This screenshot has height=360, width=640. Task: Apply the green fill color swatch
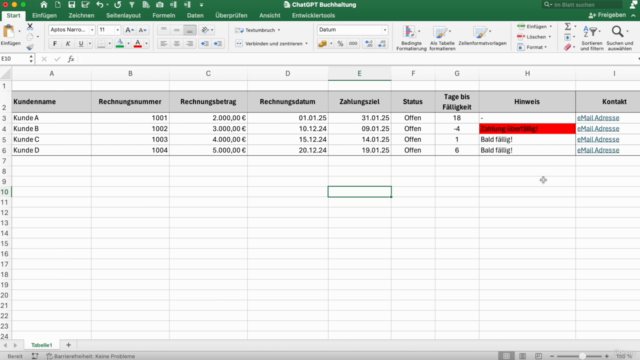120,44
